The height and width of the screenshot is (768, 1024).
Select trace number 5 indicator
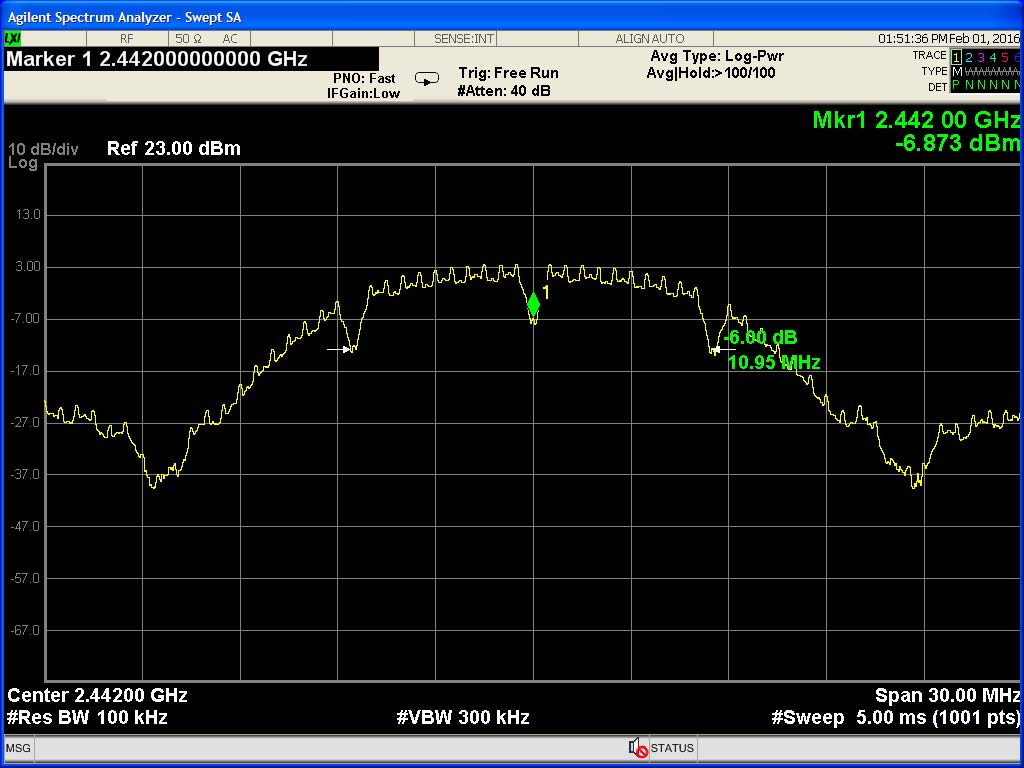pos(1005,57)
